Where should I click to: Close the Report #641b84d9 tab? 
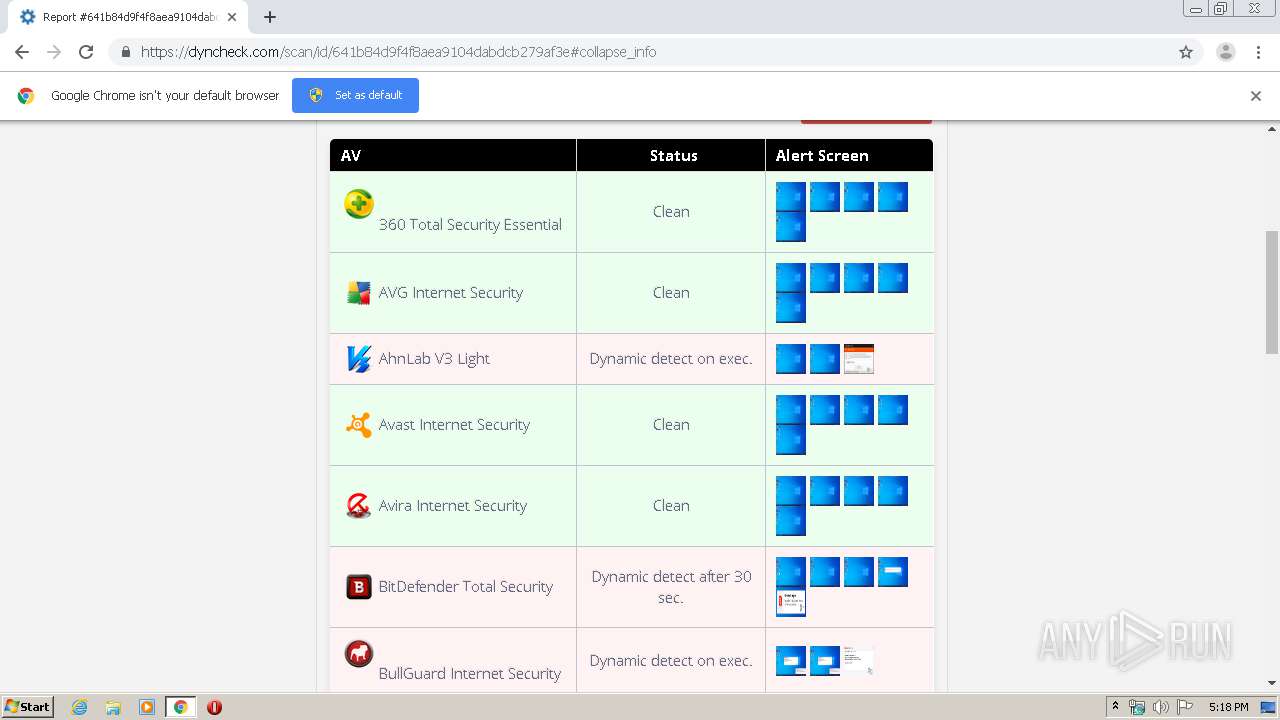pyautogui.click(x=233, y=17)
